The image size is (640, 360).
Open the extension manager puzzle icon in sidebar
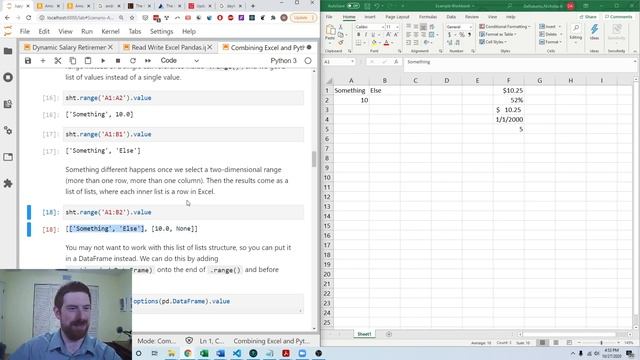coord(8,184)
